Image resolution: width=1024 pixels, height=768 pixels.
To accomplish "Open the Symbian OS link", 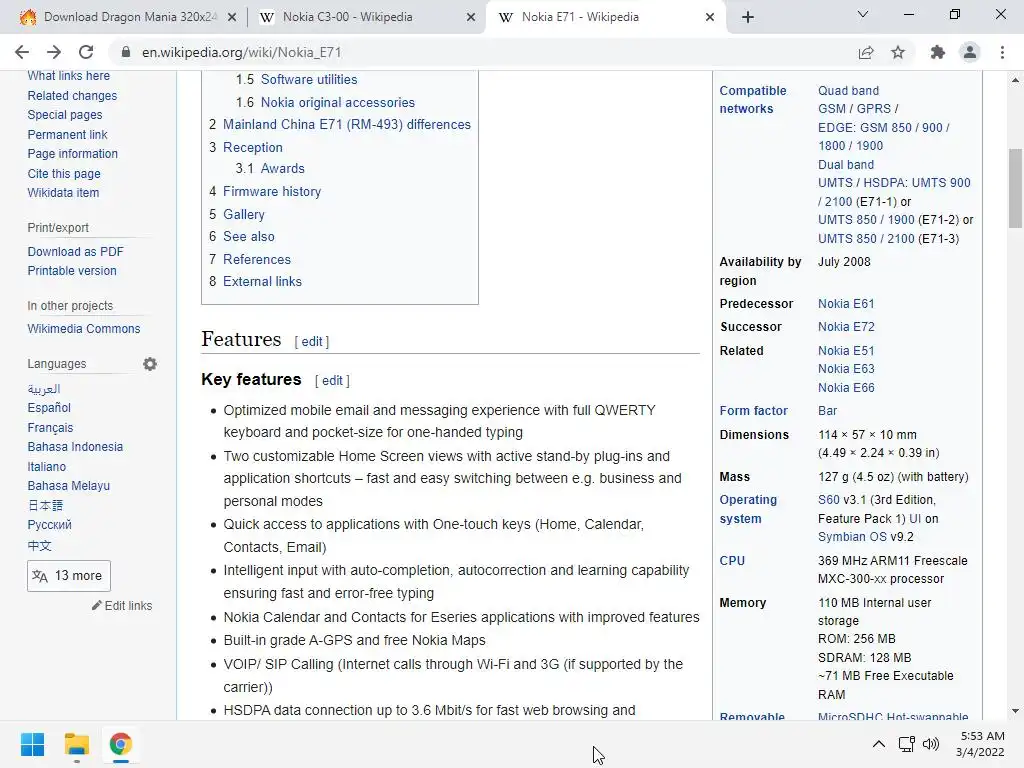I will pyautogui.click(x=852, y=537).
